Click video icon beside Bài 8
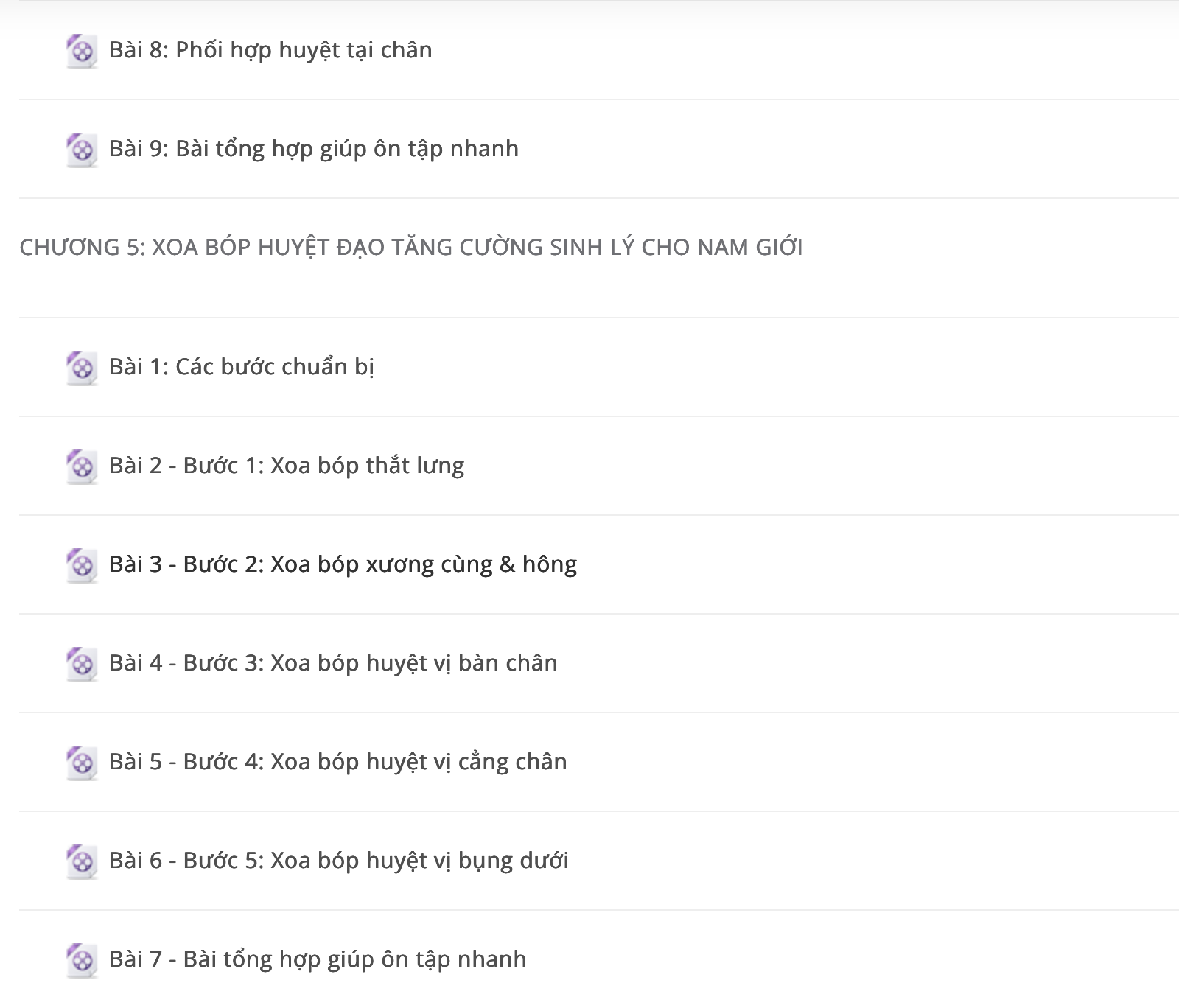This screenshot has height=1008, width=1179. click(82, 51)
